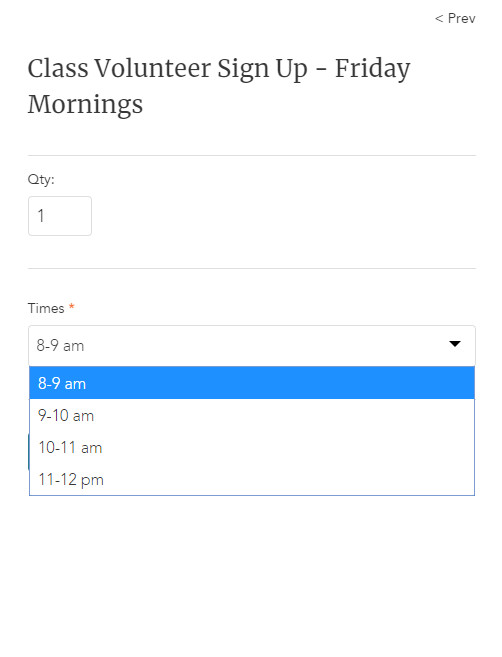Click the divider line below the heading

click(252, 155)
